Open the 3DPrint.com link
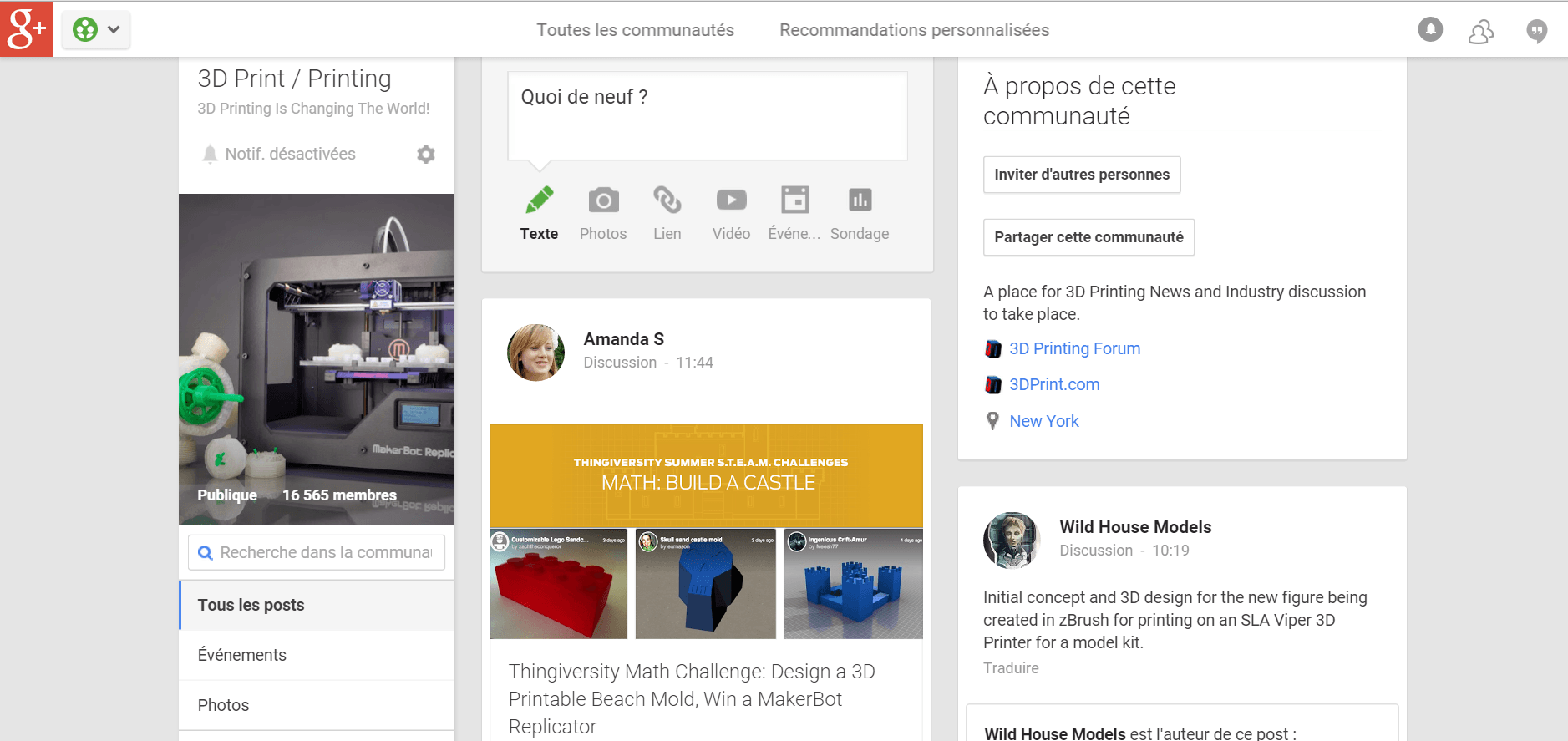This screenshot has width=1568, height=741. pyautogui.click(x=1054, y=384)
